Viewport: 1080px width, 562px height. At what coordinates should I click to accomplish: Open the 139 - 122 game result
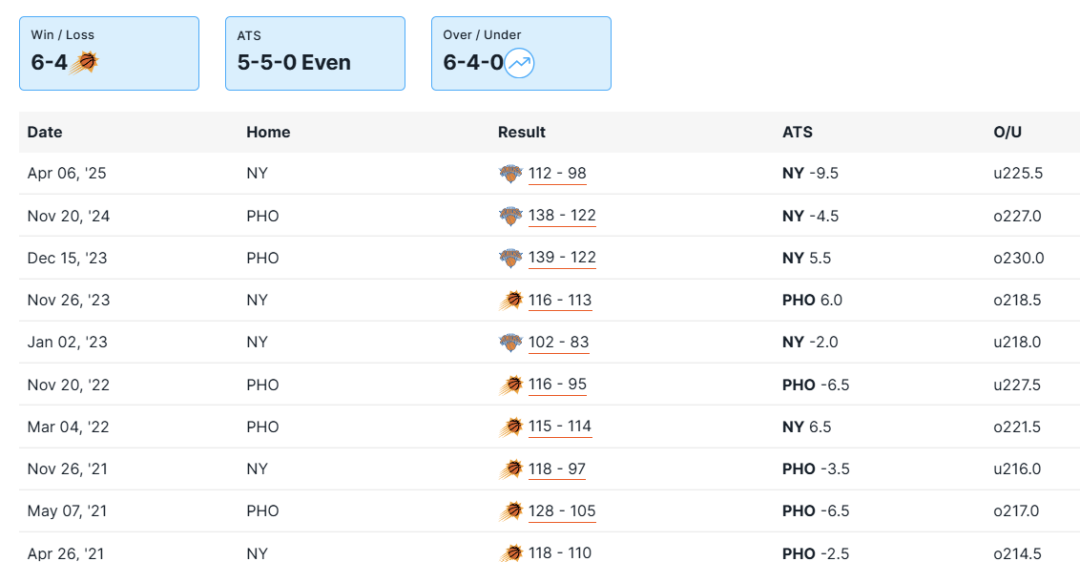pyautogui.click(x=562, y=258)
